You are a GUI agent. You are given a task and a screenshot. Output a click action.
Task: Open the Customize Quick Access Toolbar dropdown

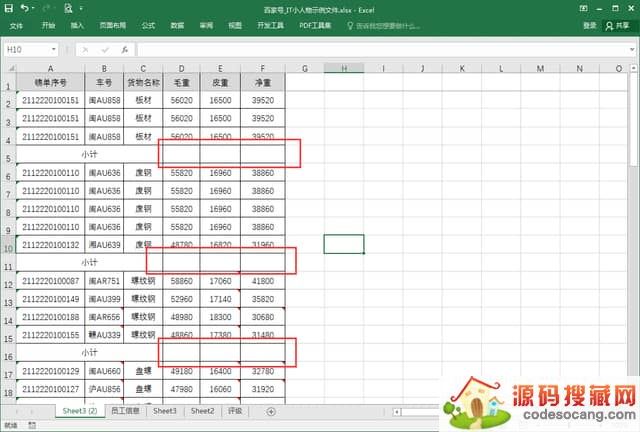click(x=81, y=8)
